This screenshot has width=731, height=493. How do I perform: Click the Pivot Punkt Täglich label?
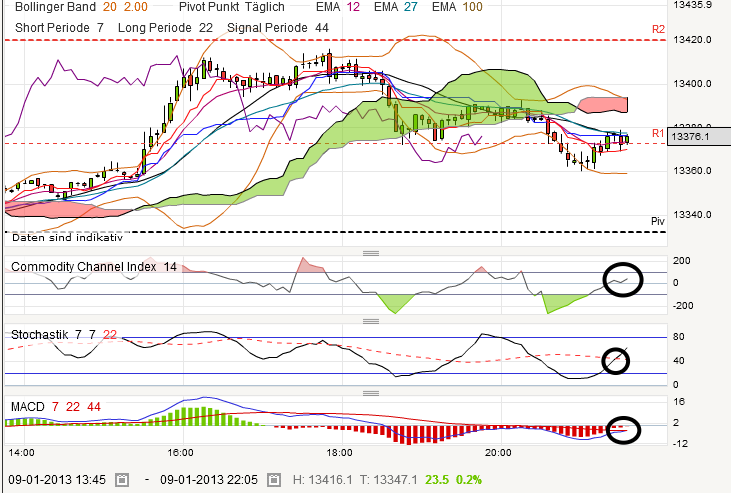(x=232, y=7)
